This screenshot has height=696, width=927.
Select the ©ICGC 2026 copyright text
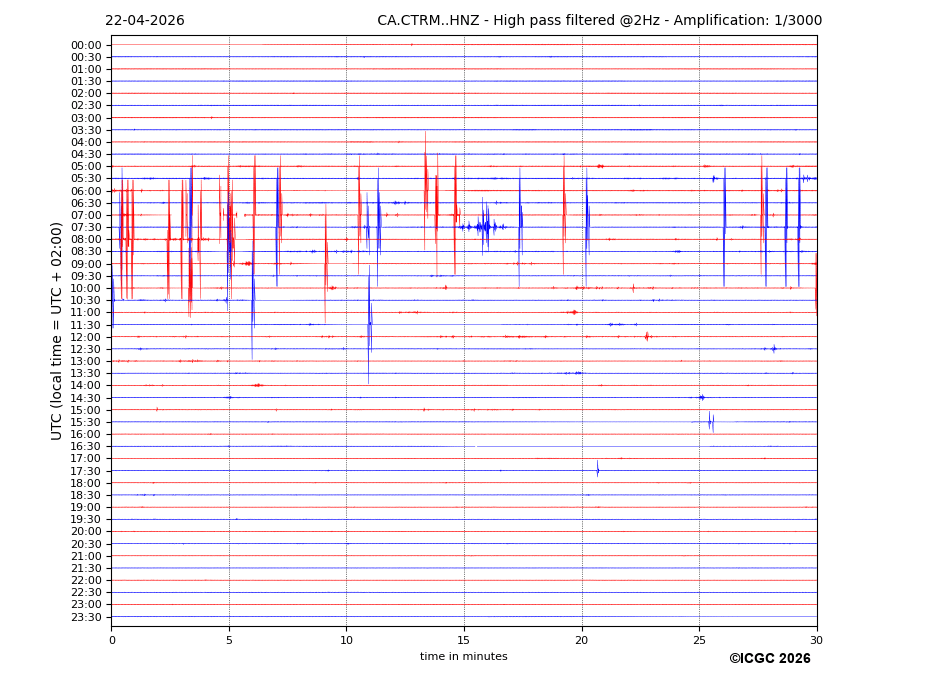[769, 659]
